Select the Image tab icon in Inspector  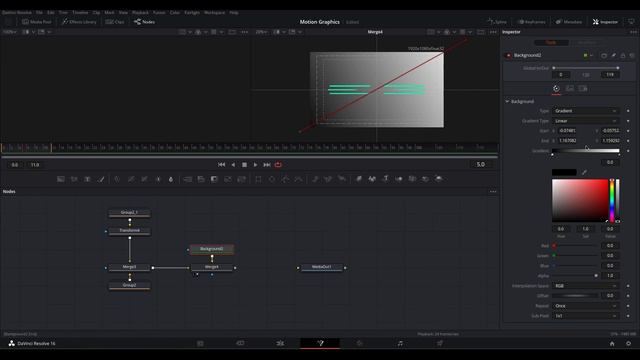570,89
